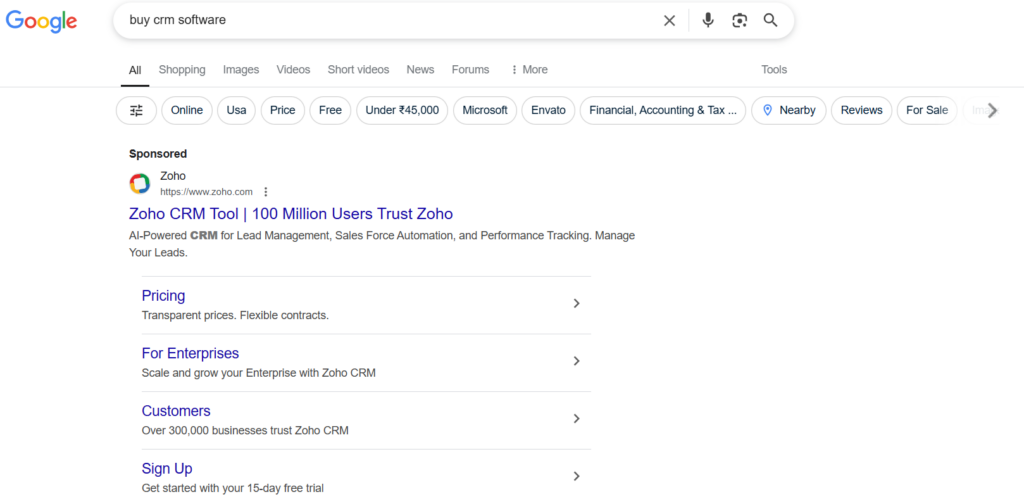1024x504 pixels.
Task: Click 'Get started with your 15-day free trial'
Action: [232, 488]
